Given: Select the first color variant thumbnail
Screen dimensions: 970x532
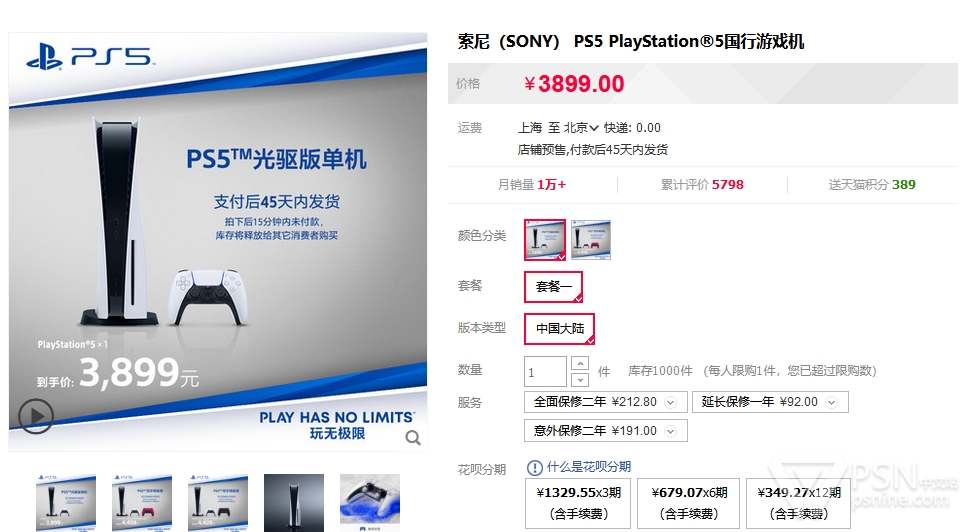Looking at the screenshot, I should click(545, 239).
